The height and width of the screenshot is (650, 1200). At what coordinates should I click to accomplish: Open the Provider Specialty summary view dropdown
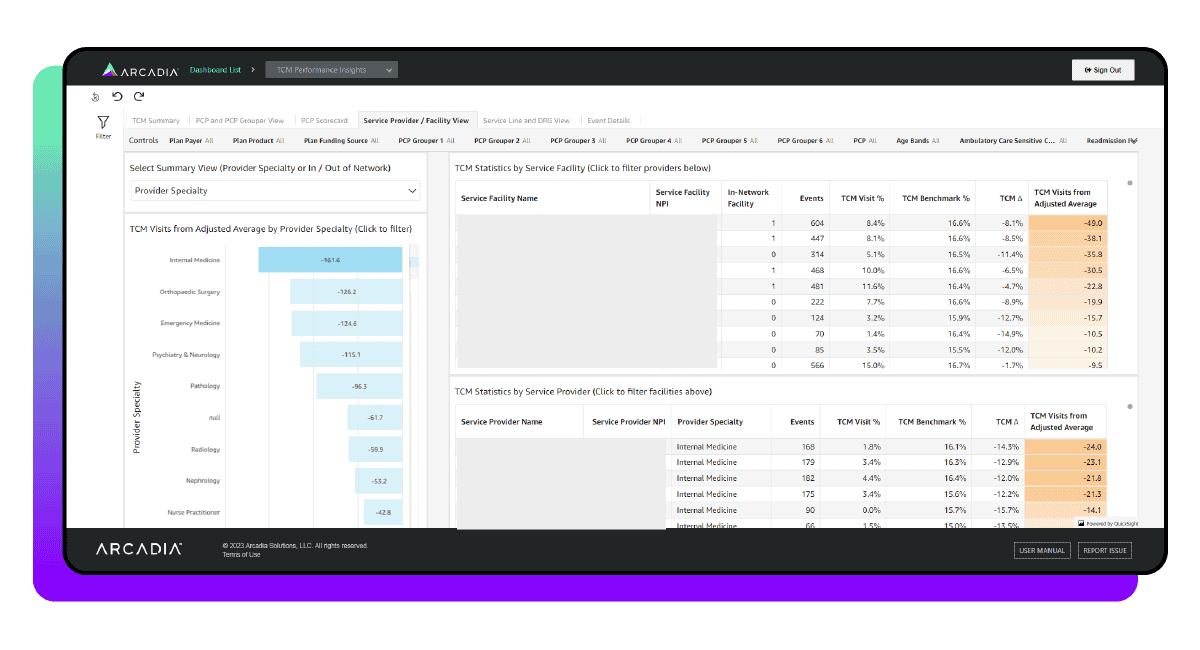point(276,190)
